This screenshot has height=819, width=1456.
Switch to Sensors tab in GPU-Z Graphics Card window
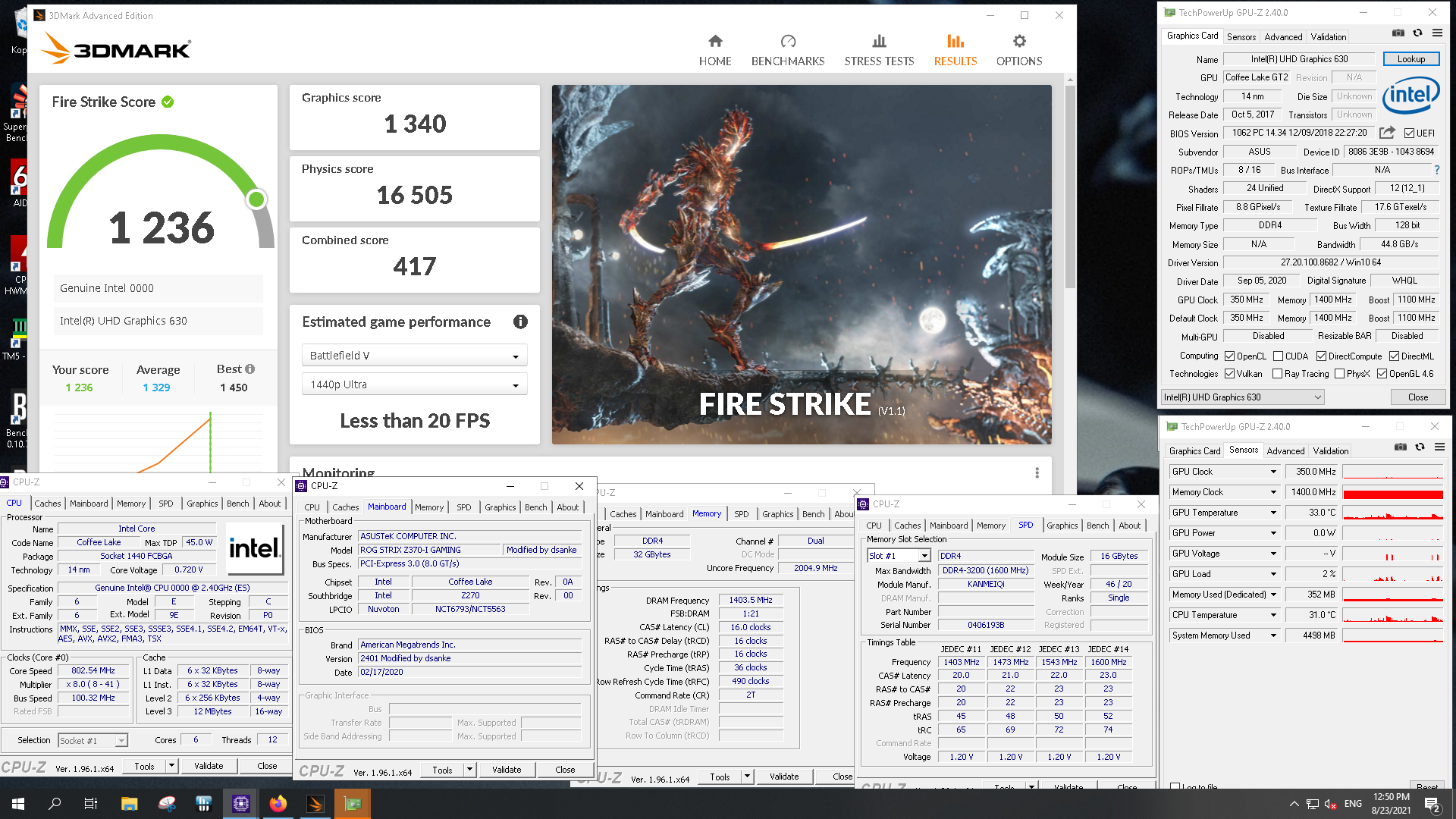1241,37
